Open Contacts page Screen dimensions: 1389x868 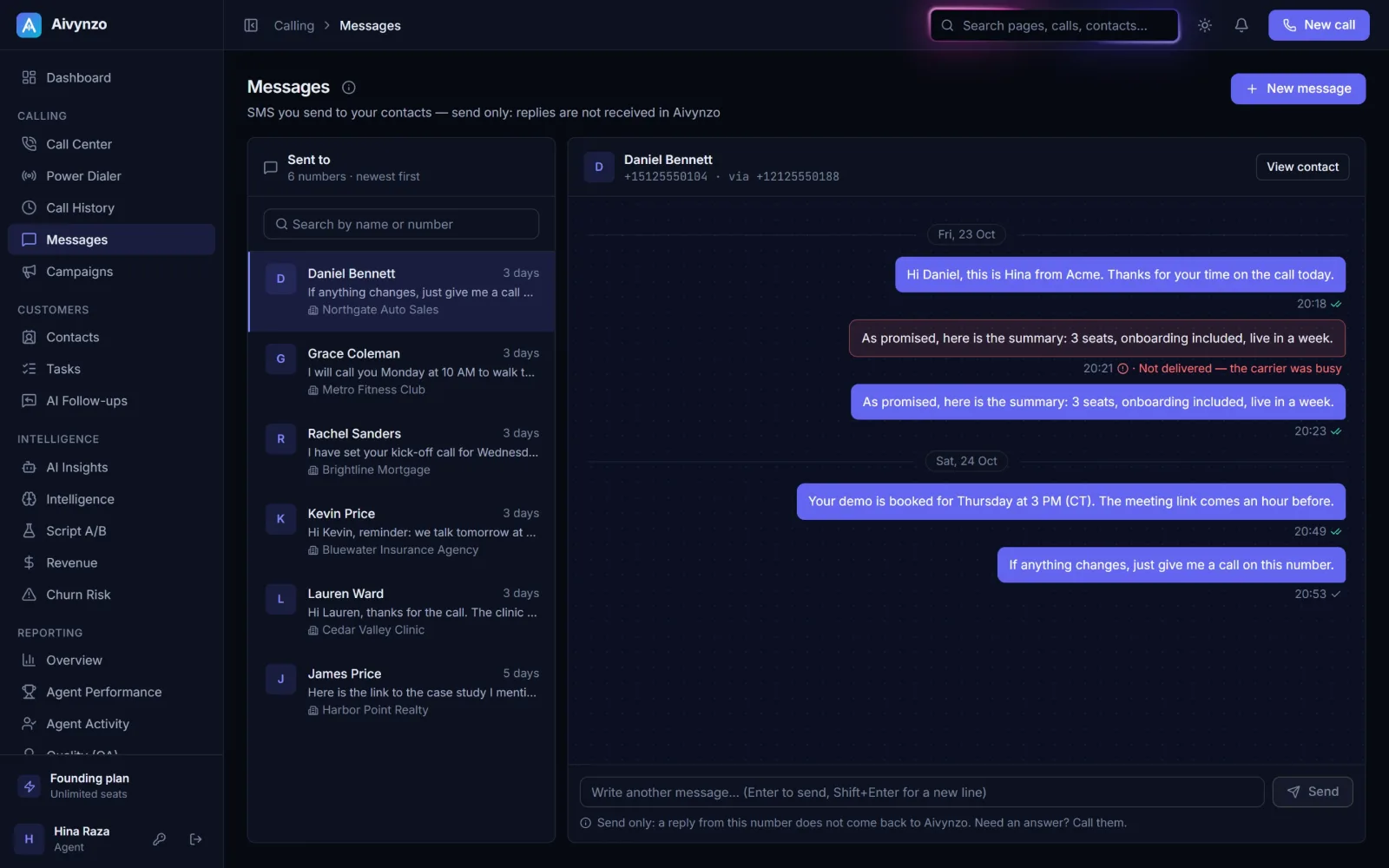click(x=111, y=337)
